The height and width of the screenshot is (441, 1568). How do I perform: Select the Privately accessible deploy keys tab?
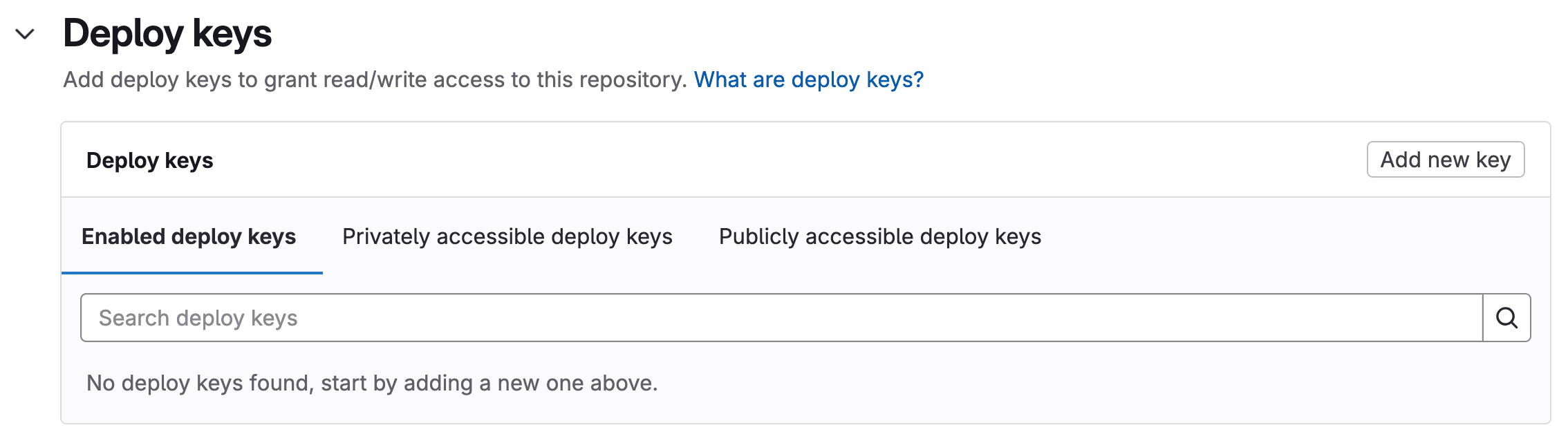click(x=507, y=236)
